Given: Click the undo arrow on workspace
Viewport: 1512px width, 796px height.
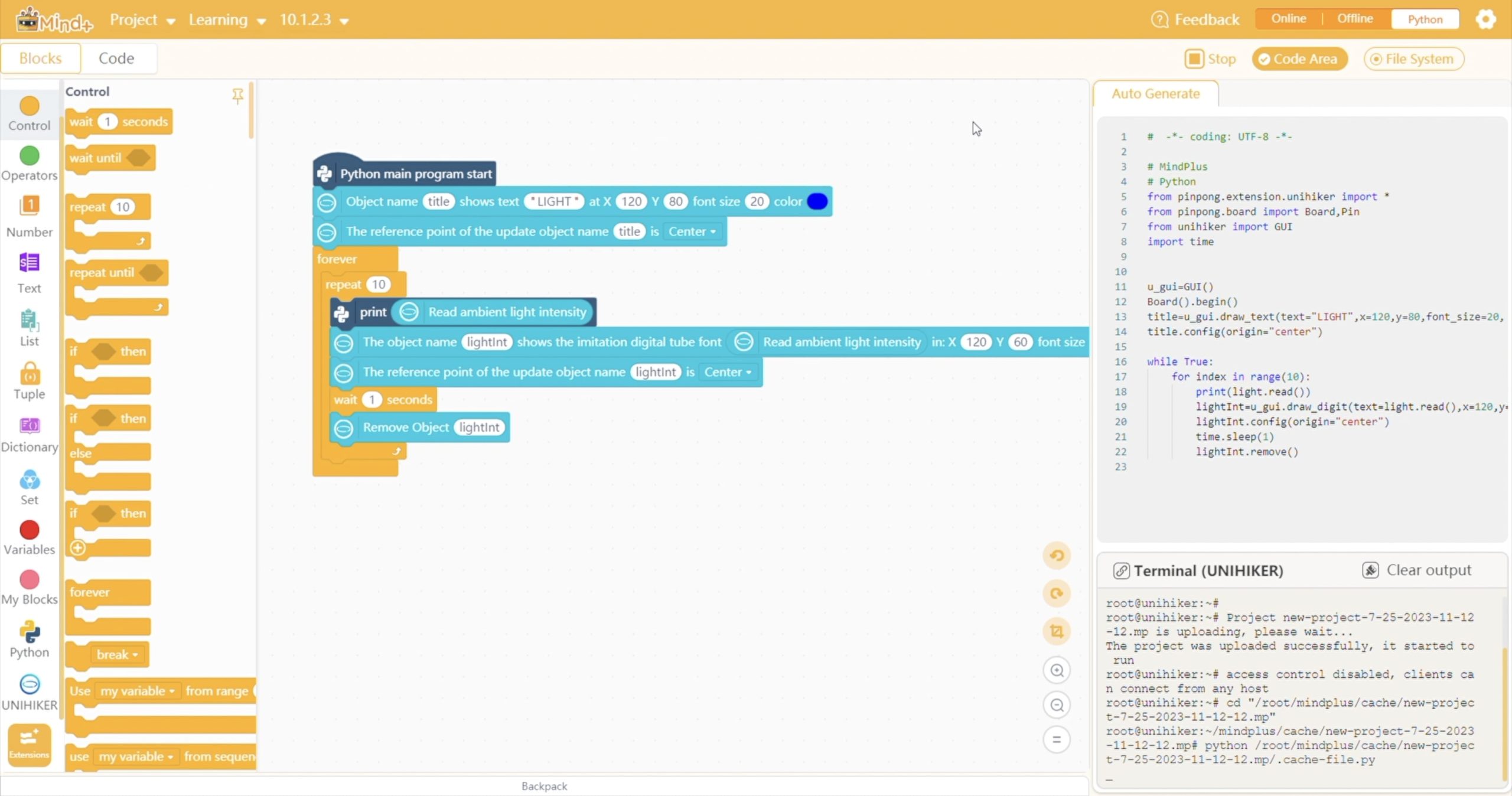Looking at the screenshot, I should 1057,556.
